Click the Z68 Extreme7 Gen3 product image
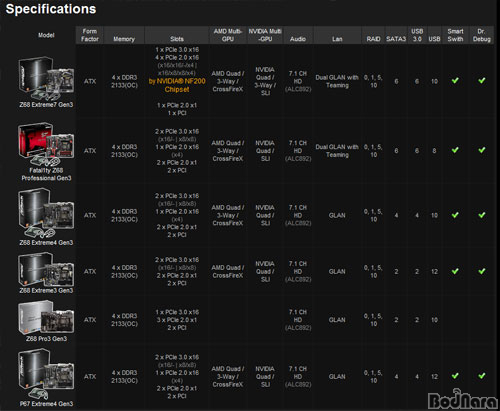500x411 pixels. point(46,79)
